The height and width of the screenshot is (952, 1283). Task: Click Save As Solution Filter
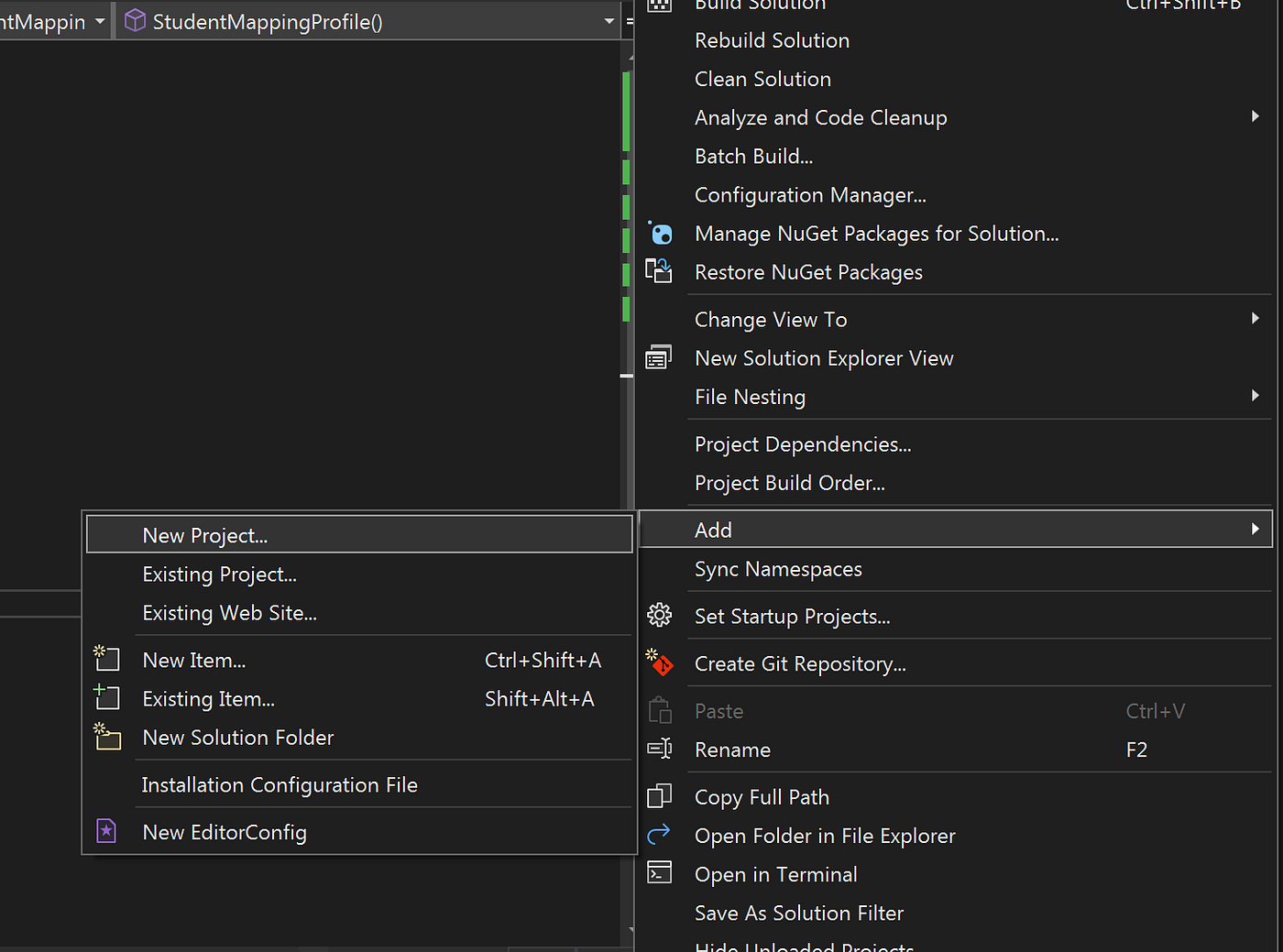click(798, 913)
